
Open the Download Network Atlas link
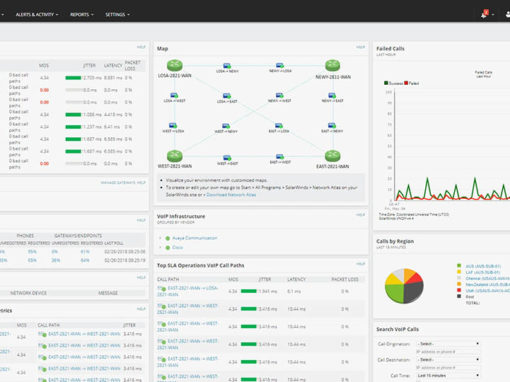[231, 195]
